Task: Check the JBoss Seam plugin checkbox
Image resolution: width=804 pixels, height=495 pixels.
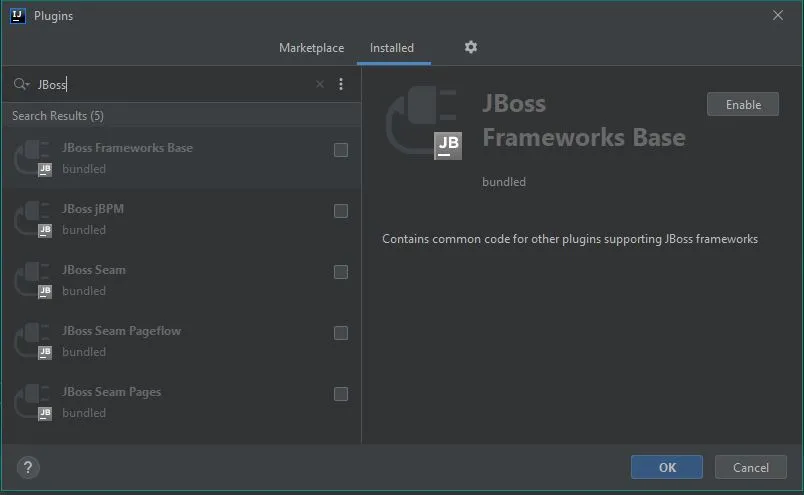Action: tap(341, 272)
